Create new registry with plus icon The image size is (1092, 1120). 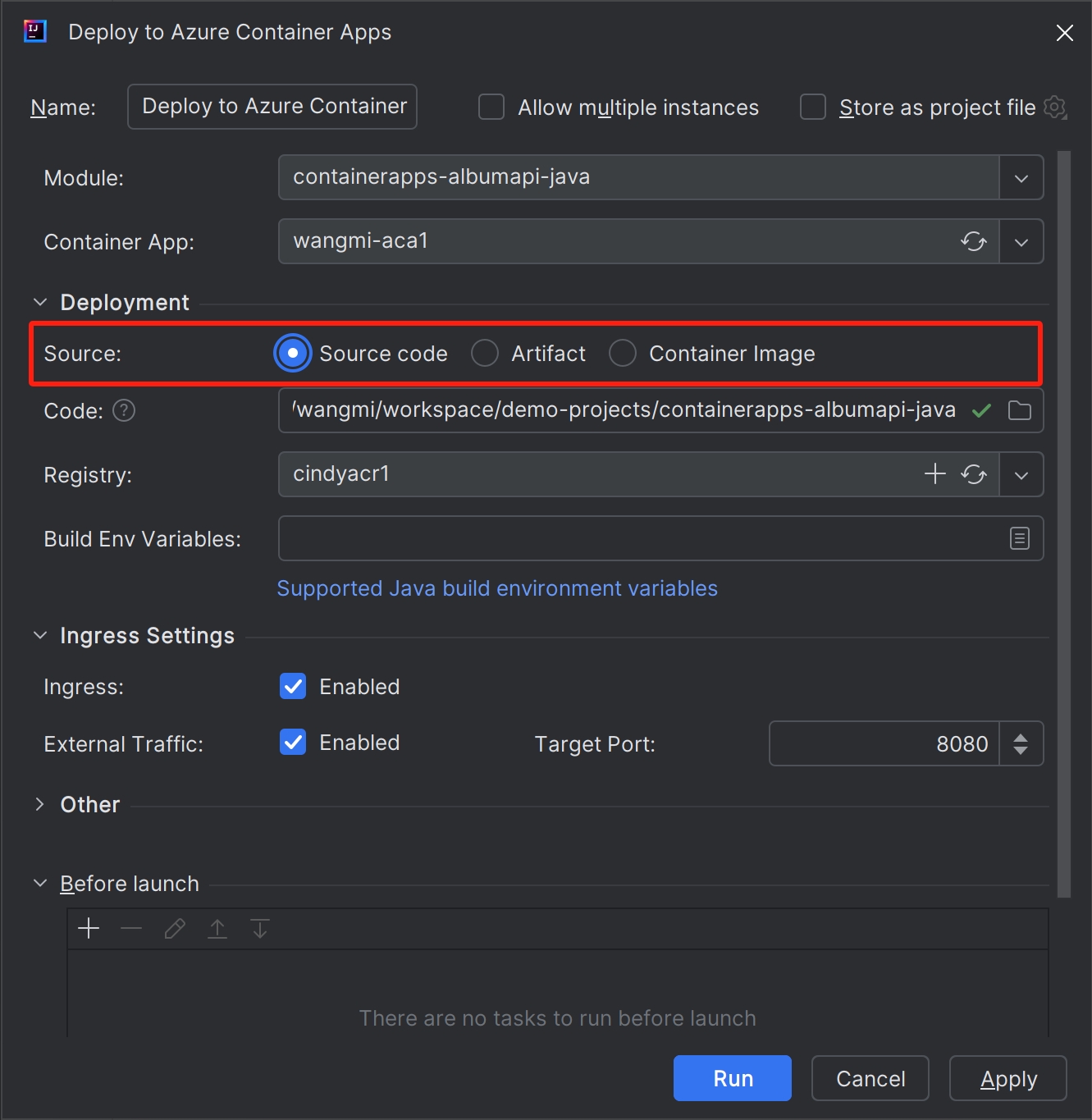[935, 473]
